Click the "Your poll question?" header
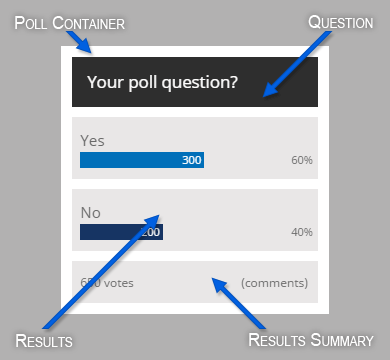390x360 pixels. coord(195,82)
